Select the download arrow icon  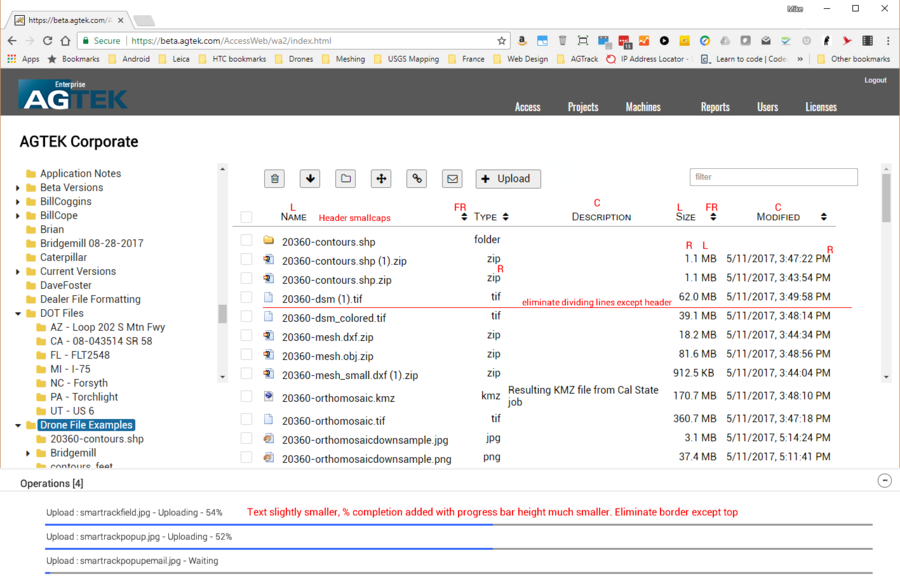coord(310,178)
